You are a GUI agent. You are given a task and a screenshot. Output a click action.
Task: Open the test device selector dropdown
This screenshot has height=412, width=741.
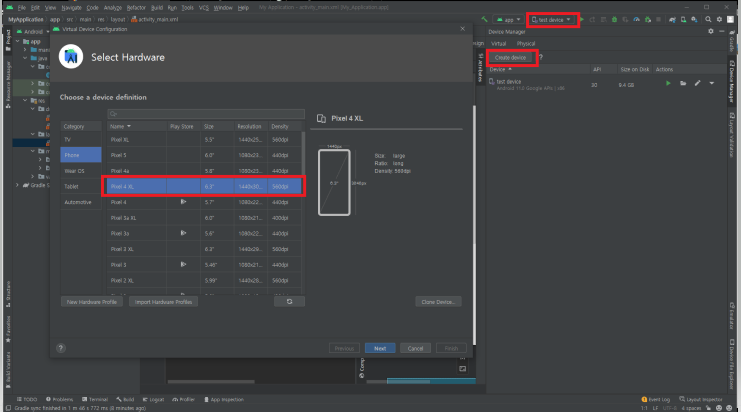click(x=551, y=19)
